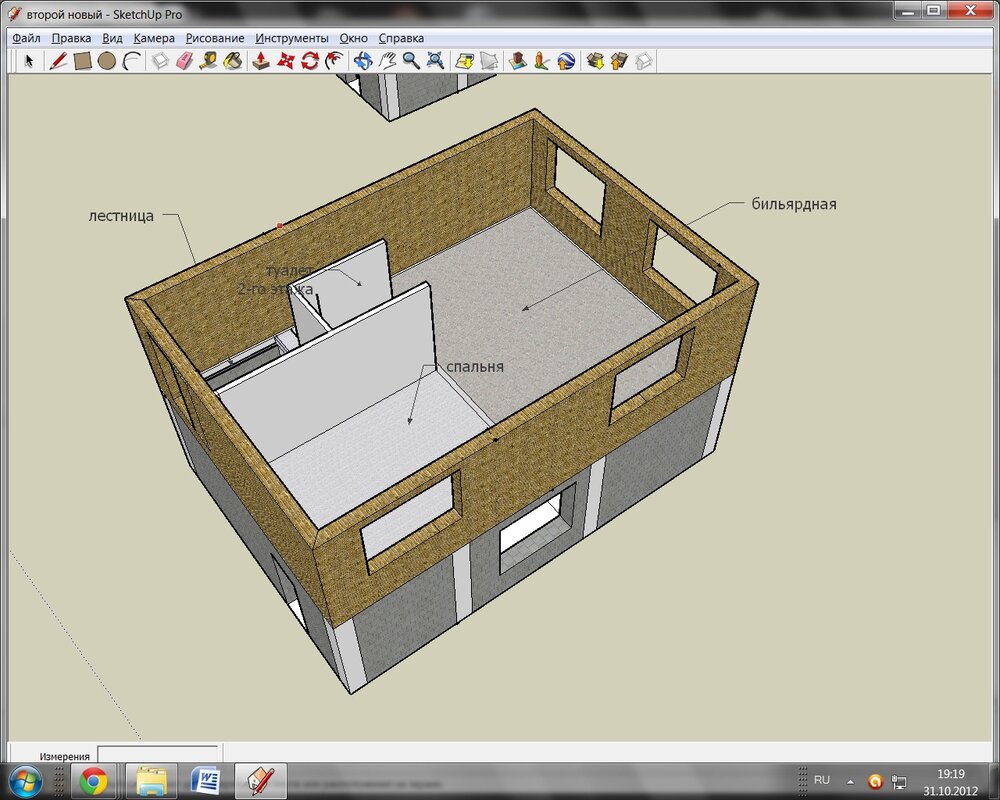Click the Измерения measurements input box
Screen dimensions: 1000x800
157,755
